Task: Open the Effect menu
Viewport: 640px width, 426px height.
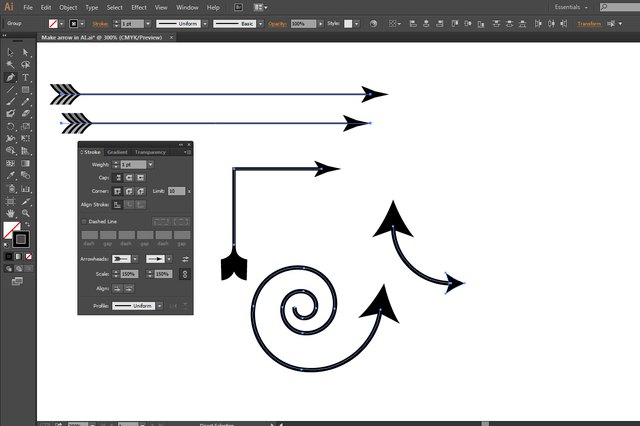Action: click(x=140, y=7)
